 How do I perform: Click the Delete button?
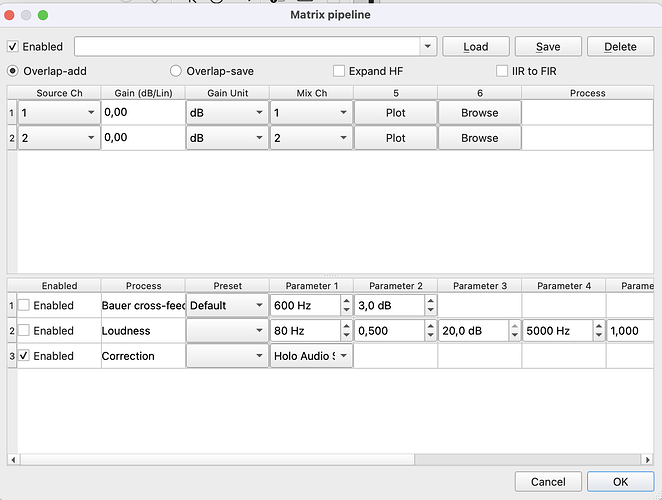pyautogui.click(x=620, y=46)
